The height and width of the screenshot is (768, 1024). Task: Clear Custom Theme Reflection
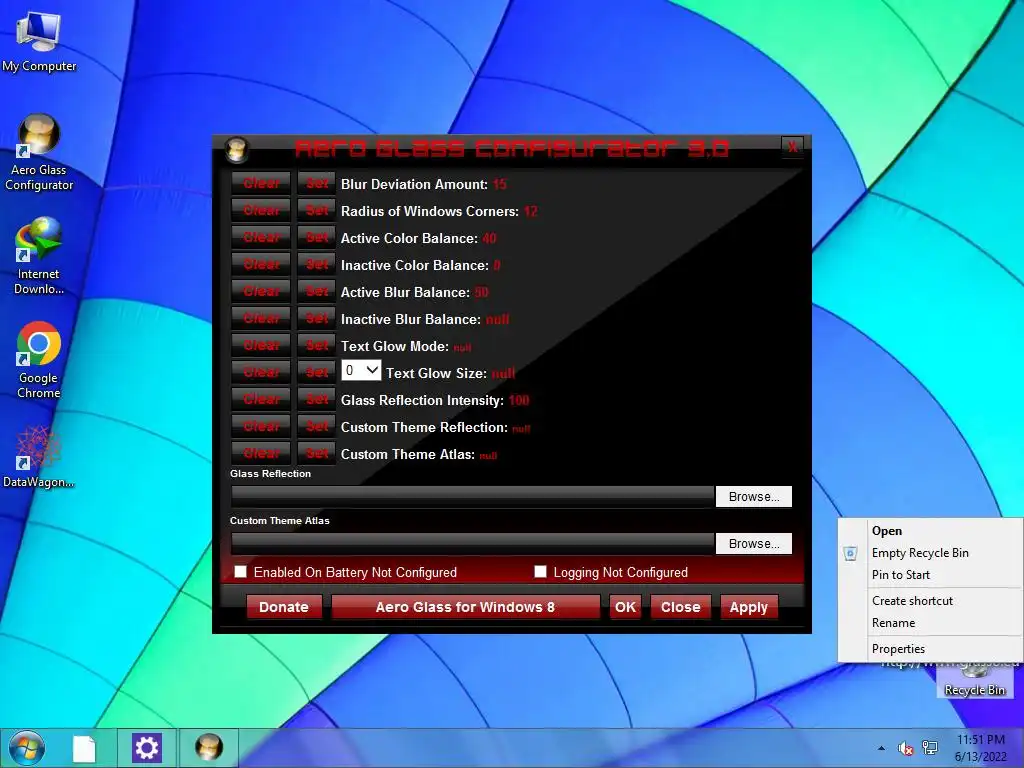(x=261, y=426)
